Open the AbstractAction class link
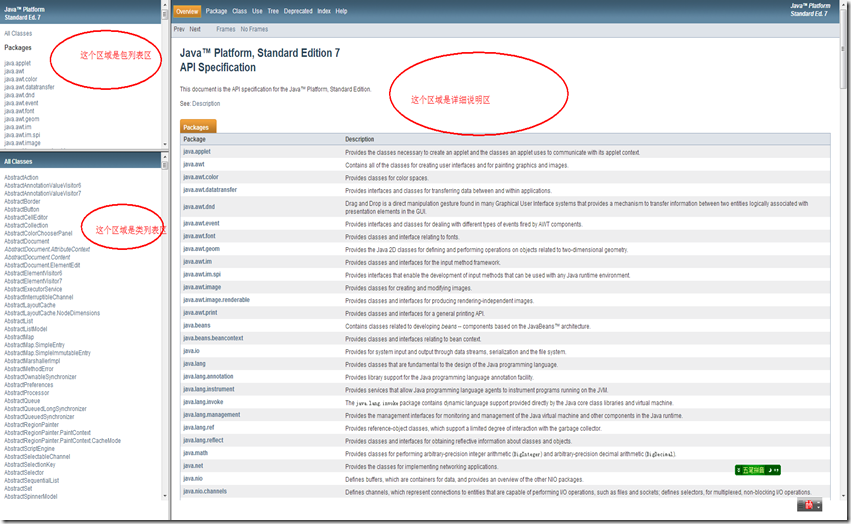851x524 pixels. 21,178
